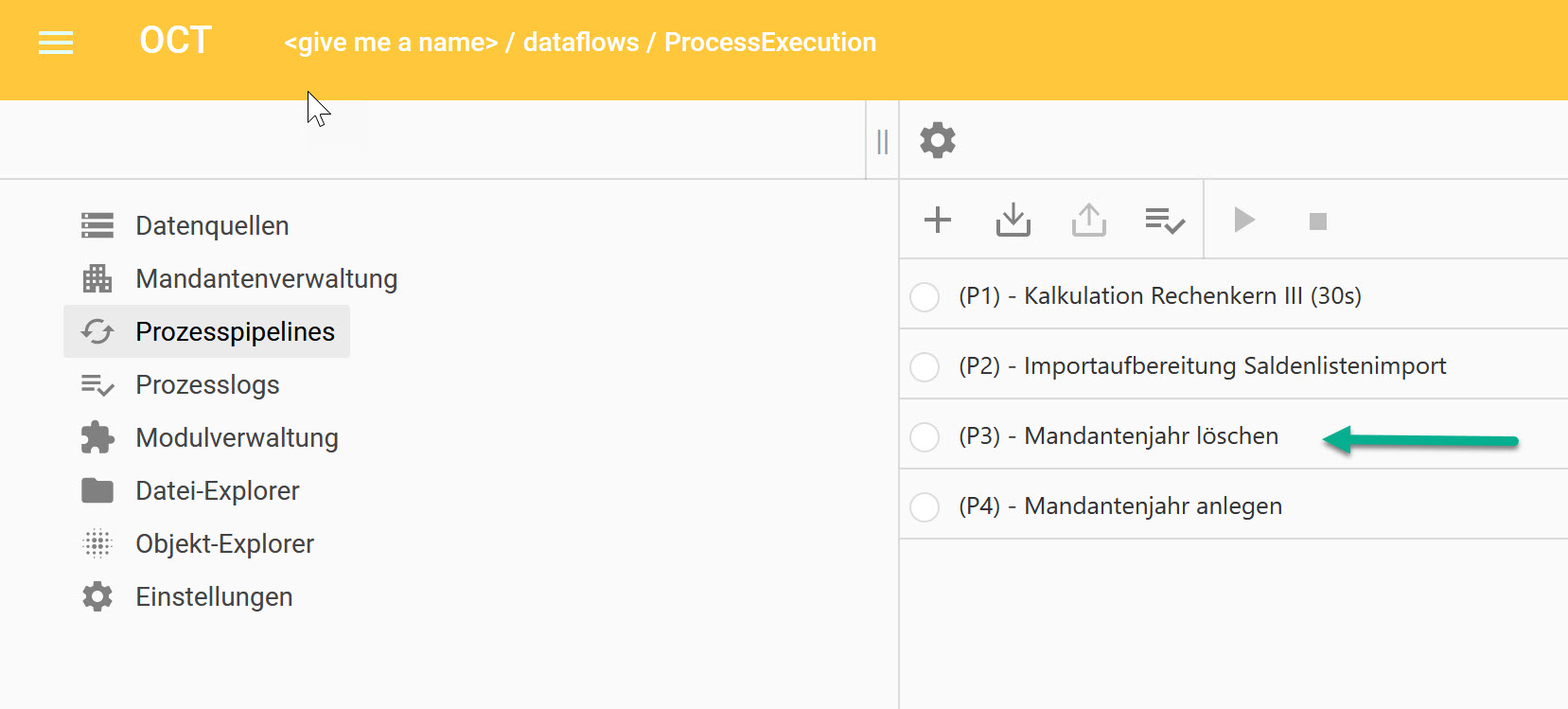Stop the pipeline with the stop button

(1317, 222)
